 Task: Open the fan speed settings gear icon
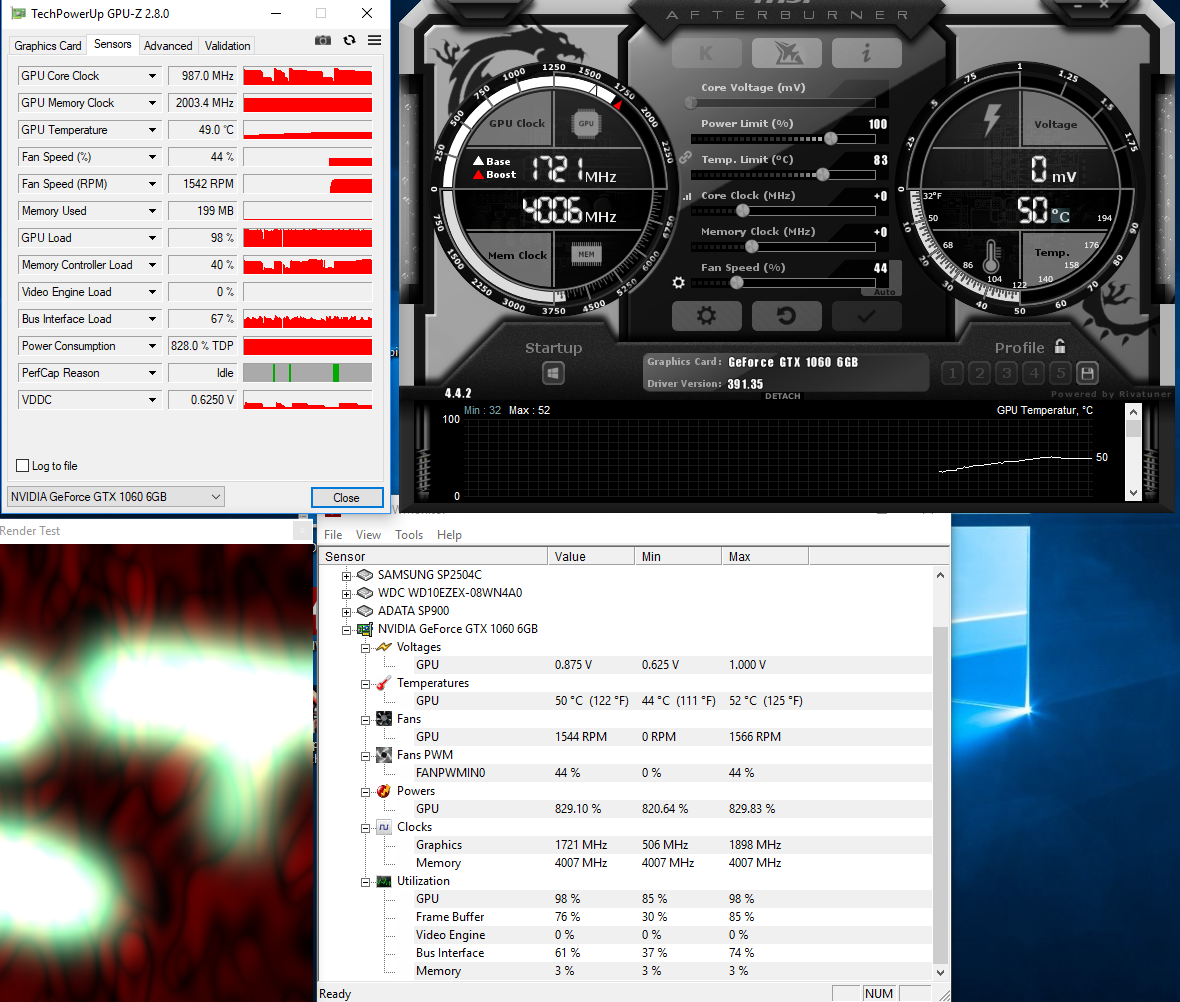[679, 282]
